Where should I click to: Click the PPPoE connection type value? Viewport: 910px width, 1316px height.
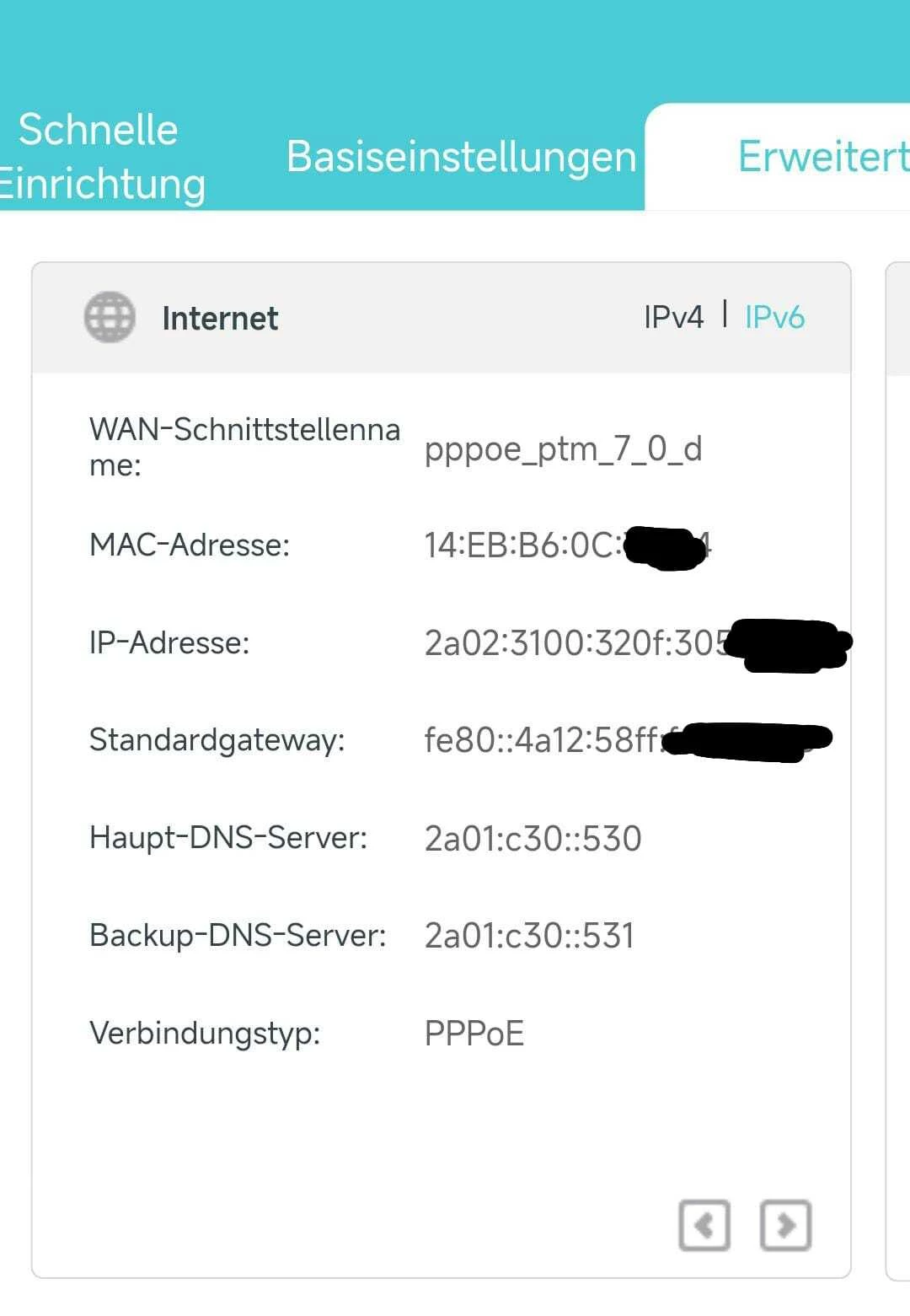click(x=474, y=1034)
